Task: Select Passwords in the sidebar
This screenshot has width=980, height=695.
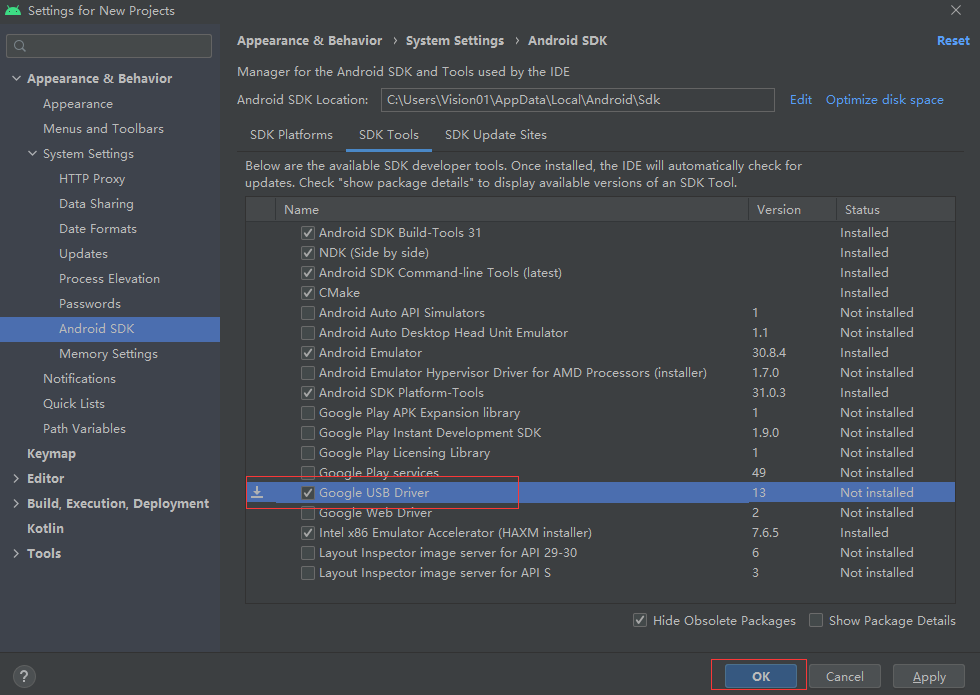Action: coord(90,304)
